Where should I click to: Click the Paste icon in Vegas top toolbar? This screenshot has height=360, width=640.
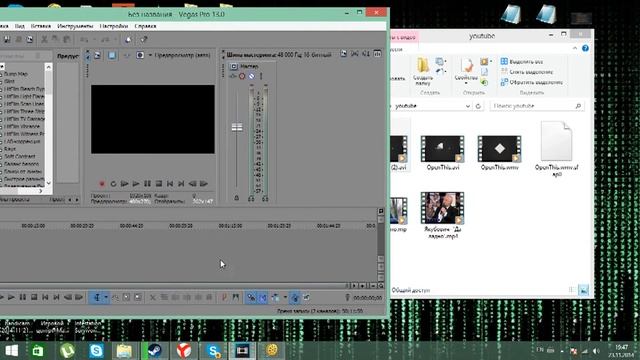coord(67,40)
